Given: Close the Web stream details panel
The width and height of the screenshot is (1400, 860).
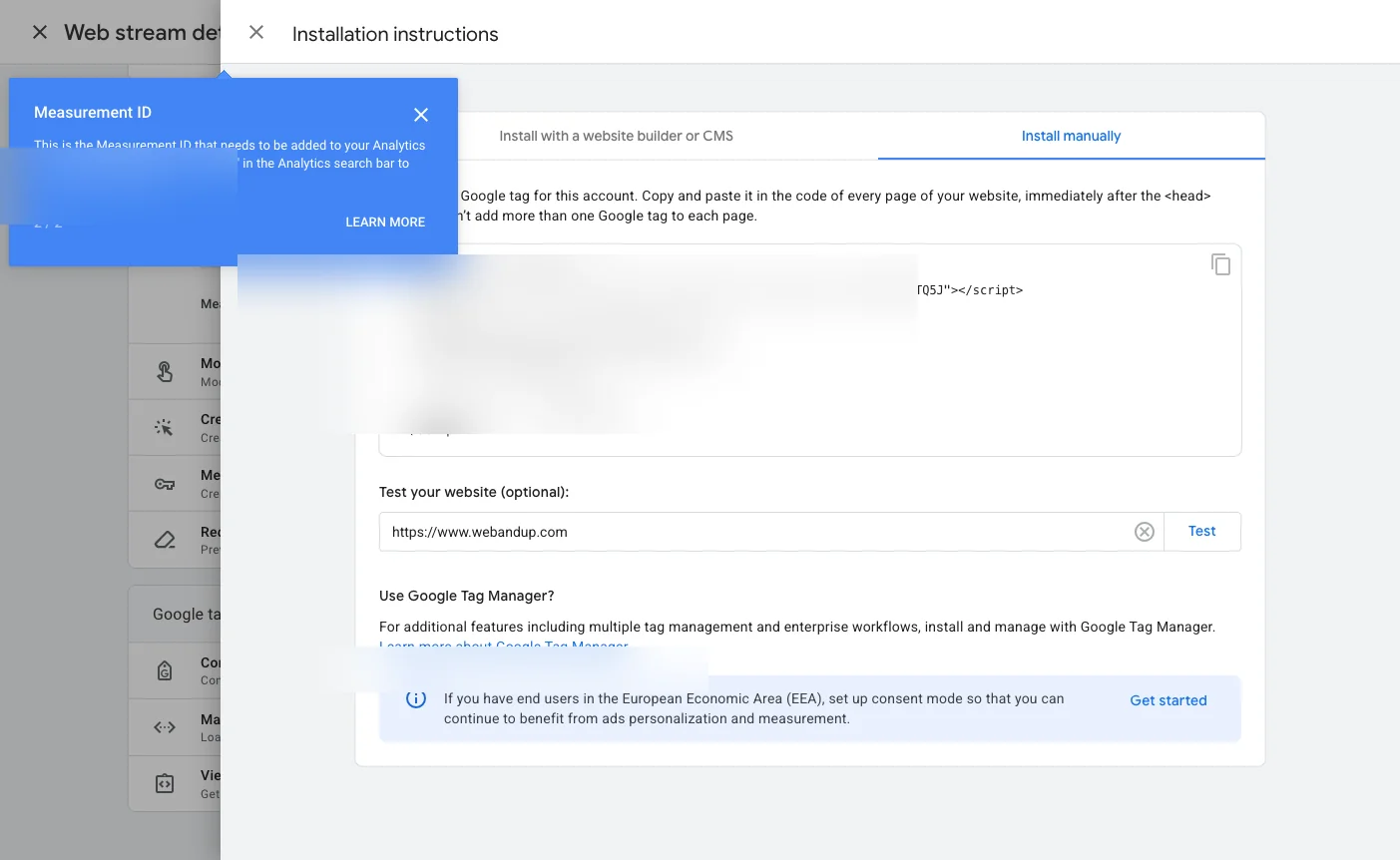Looking at the screenshot, I should click(39, 32).
